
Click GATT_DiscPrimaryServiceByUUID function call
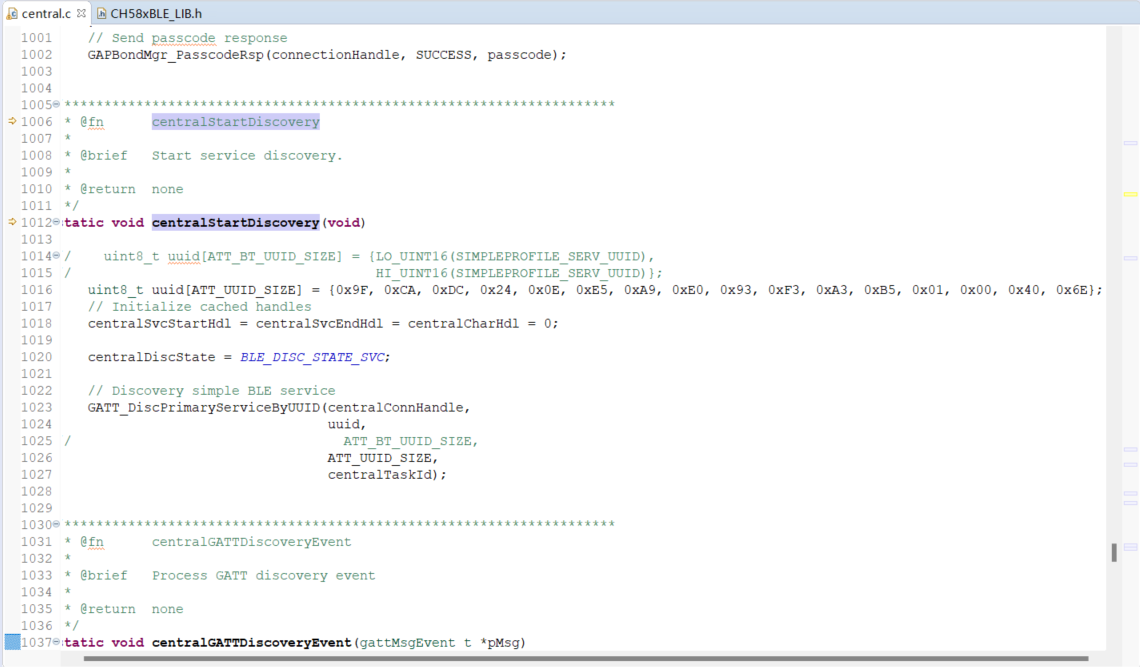pos(203,407)
